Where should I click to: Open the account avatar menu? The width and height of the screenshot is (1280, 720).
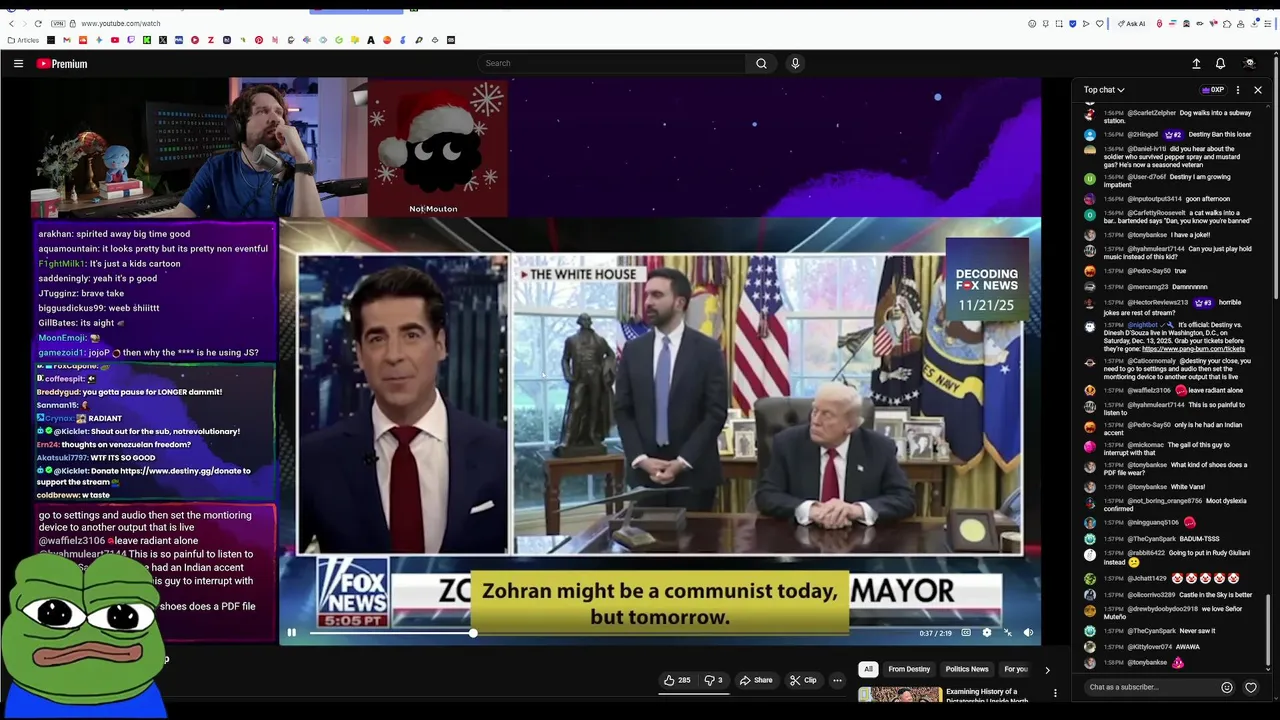pos(1249,63)
